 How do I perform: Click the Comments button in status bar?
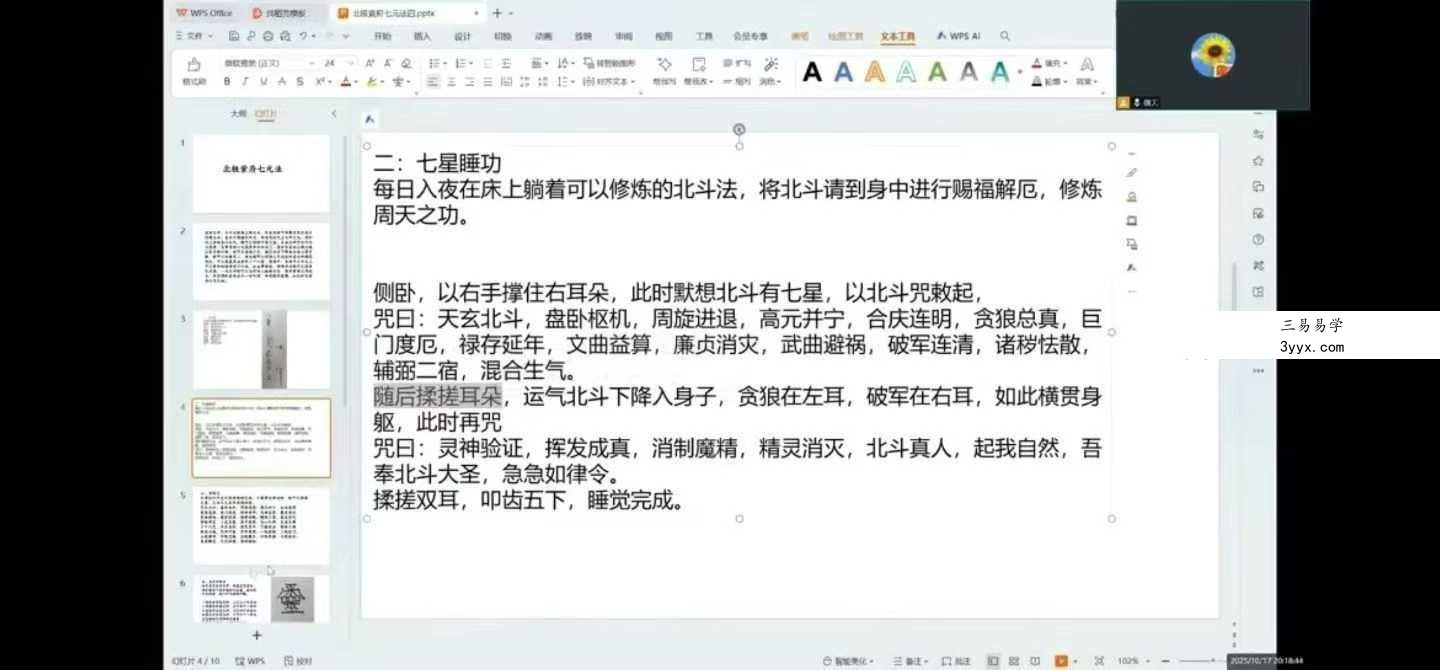point(956,661)
